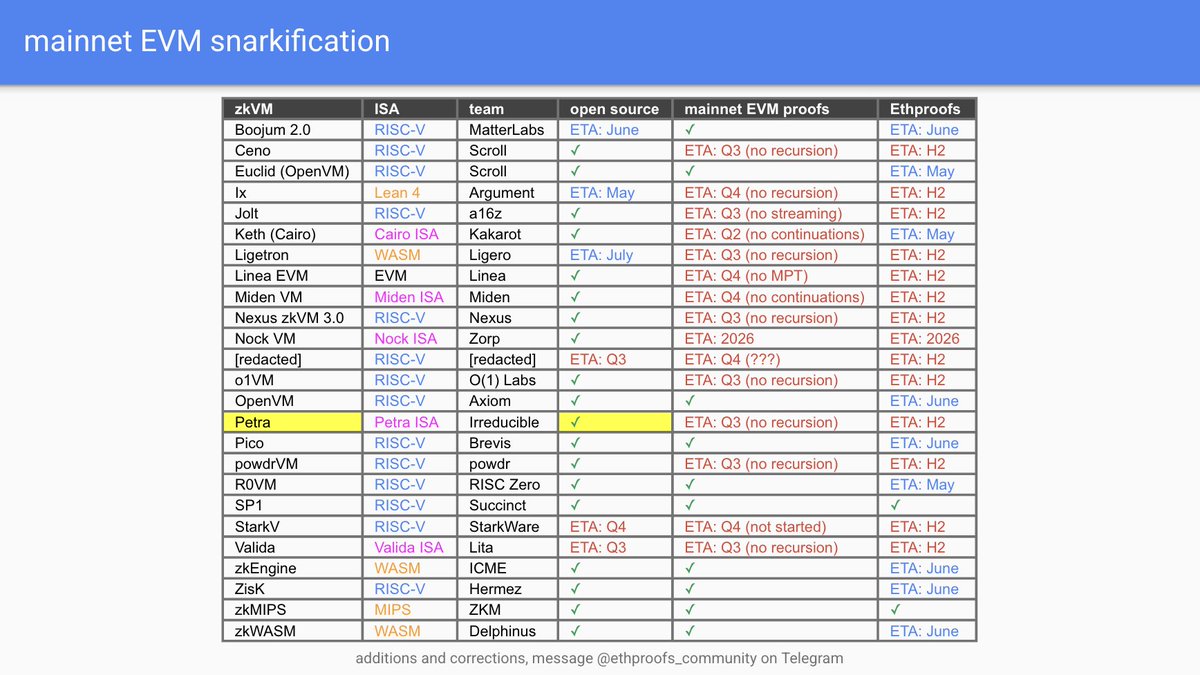Toggle ZisK's mainnet EVM proofs check

(x=691, y=588)
